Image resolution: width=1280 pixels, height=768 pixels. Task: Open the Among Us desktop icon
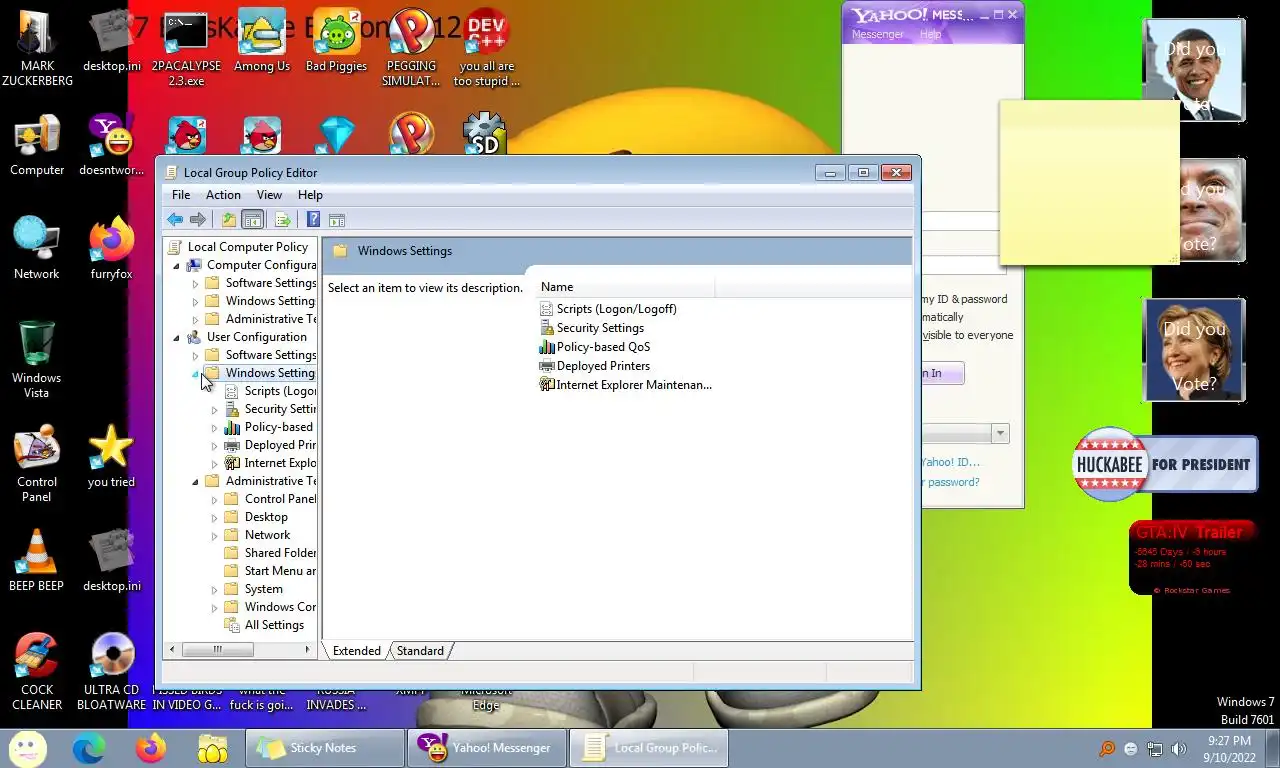coord(262,42)
